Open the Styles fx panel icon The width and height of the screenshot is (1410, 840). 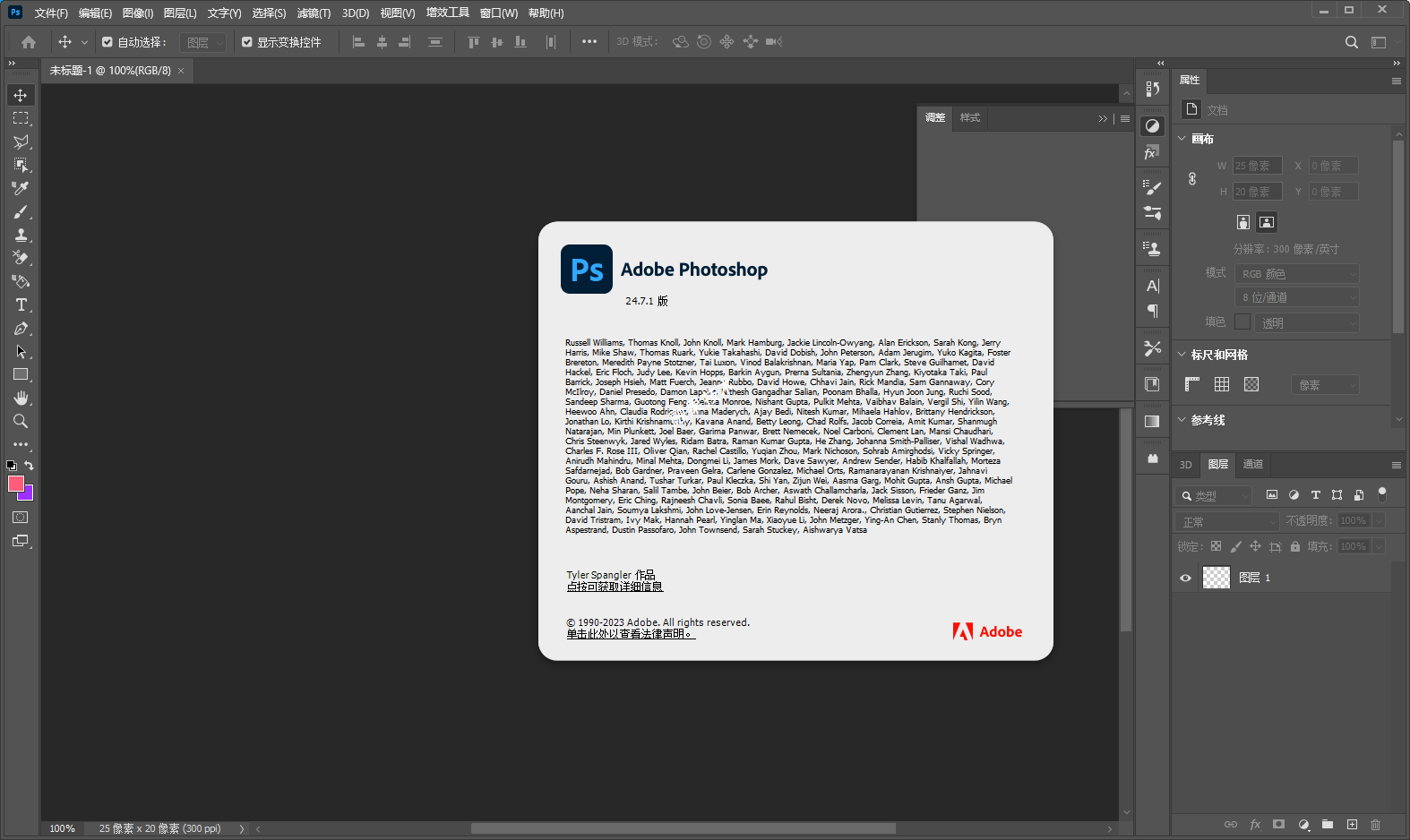pos(1153,153)
